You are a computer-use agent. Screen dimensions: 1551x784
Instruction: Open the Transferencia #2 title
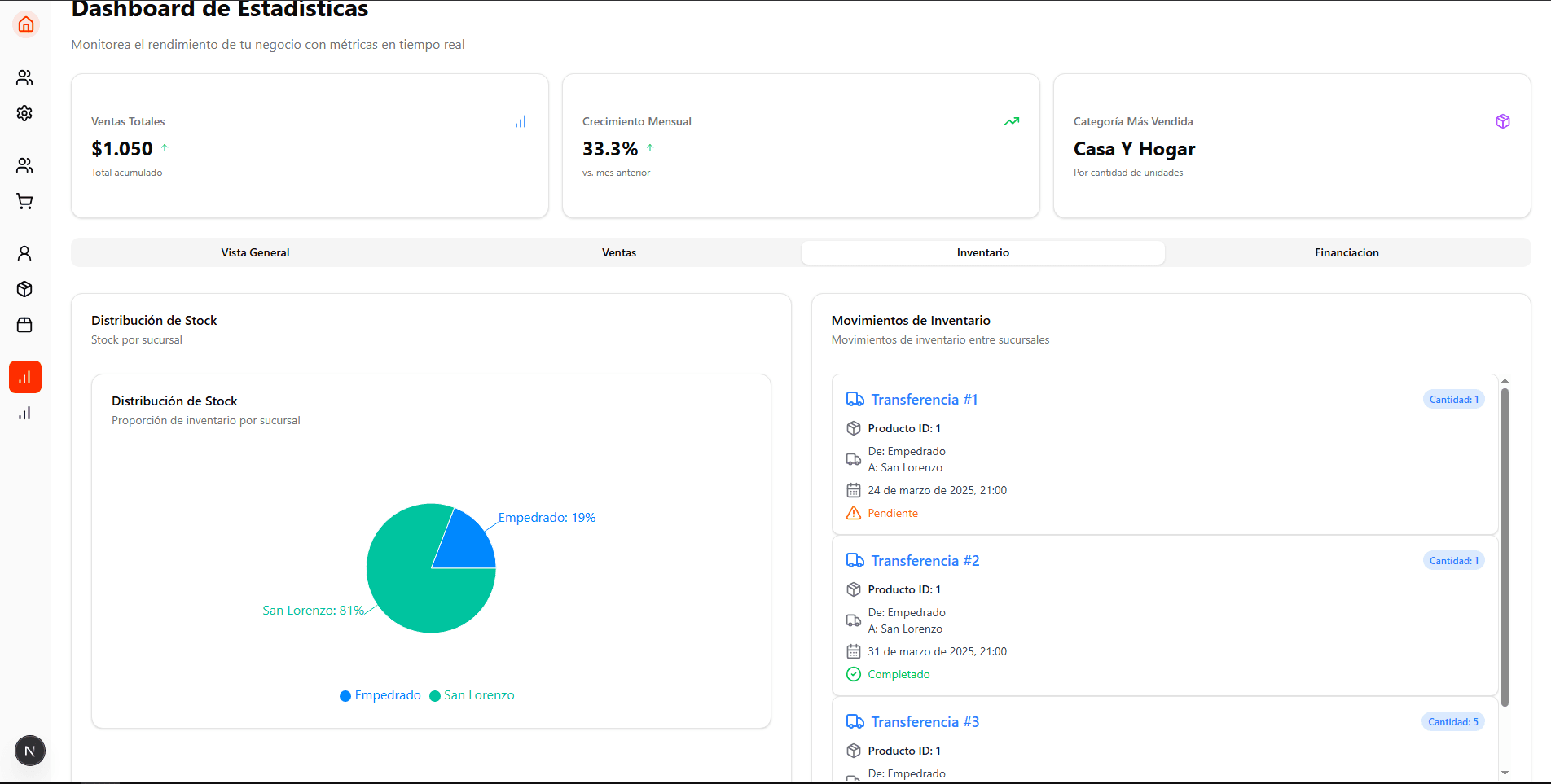[925, 561]
